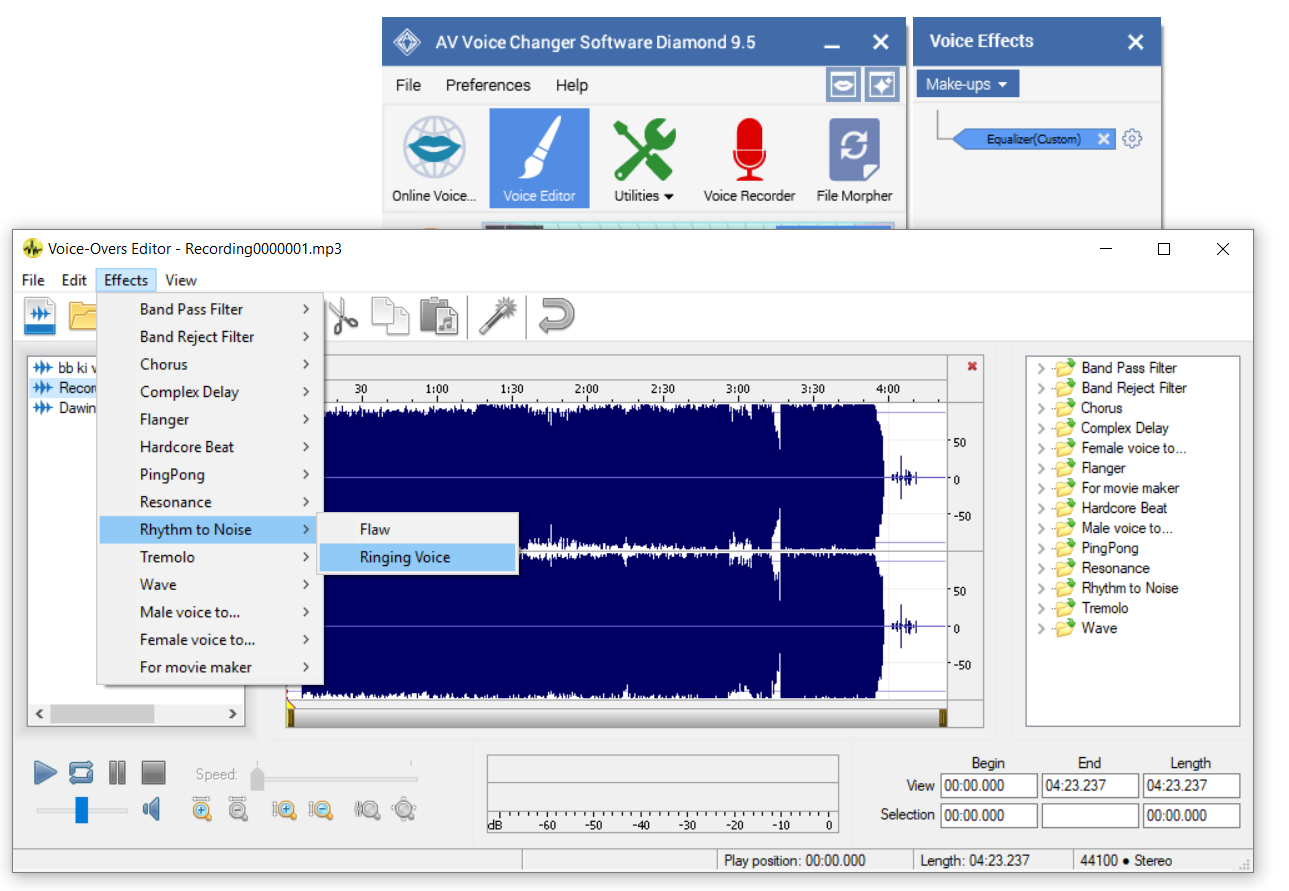Image resolution: width=1289 pixels, height=891 pixels.
Task: Click the undo arrow toolbar icon
Action: pyautogui.click(x=556, y=315)
